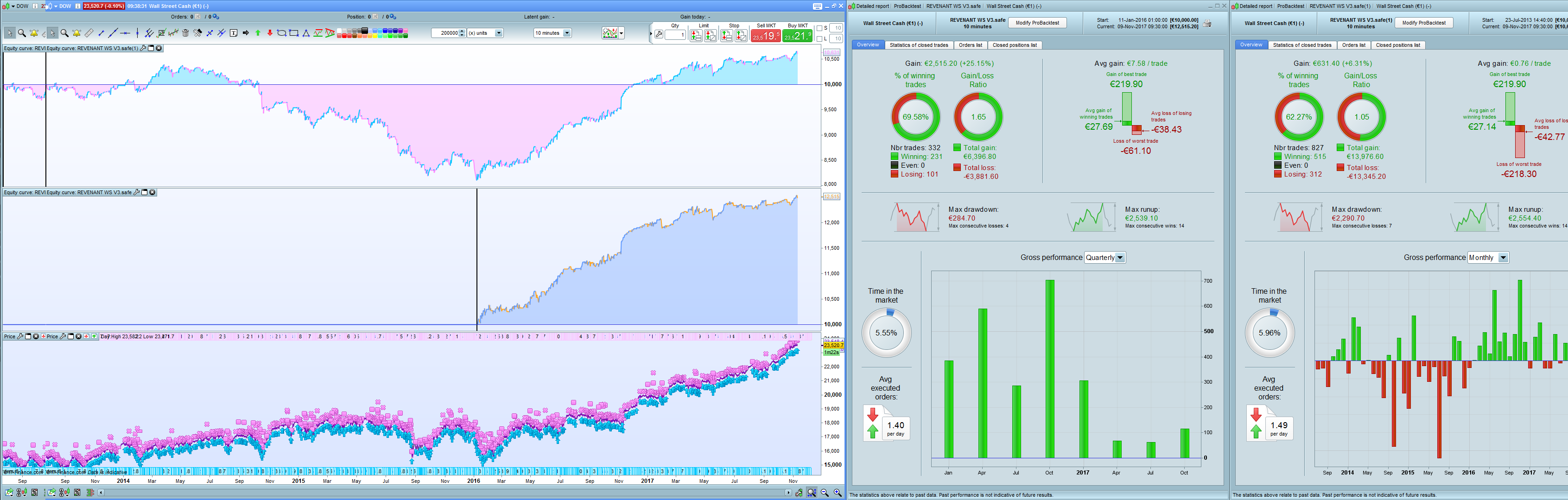Click the 'Gain: €631.40 (+6.31%)' text

point(1333,63)
